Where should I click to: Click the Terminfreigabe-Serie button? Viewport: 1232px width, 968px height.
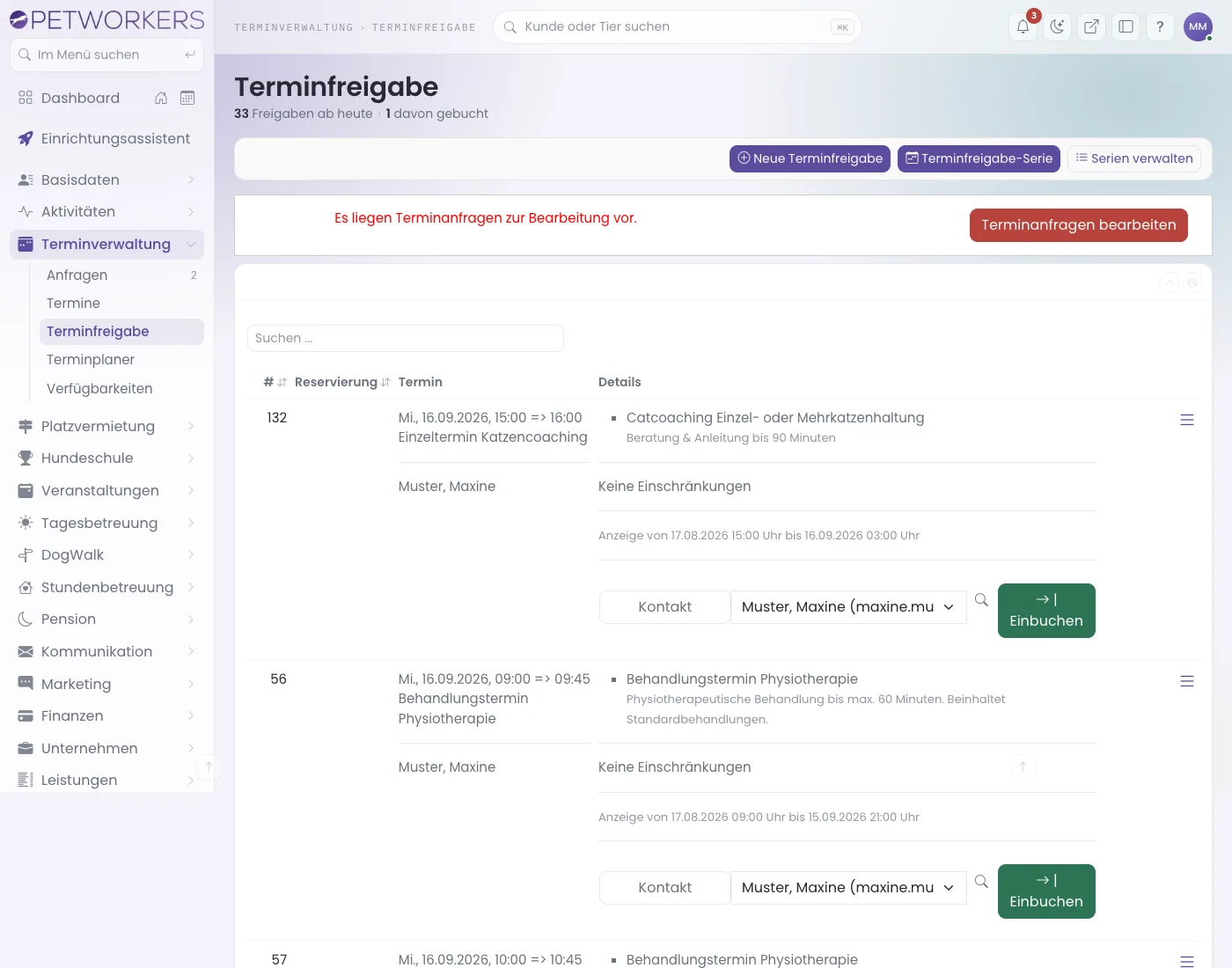pos(979,158)
